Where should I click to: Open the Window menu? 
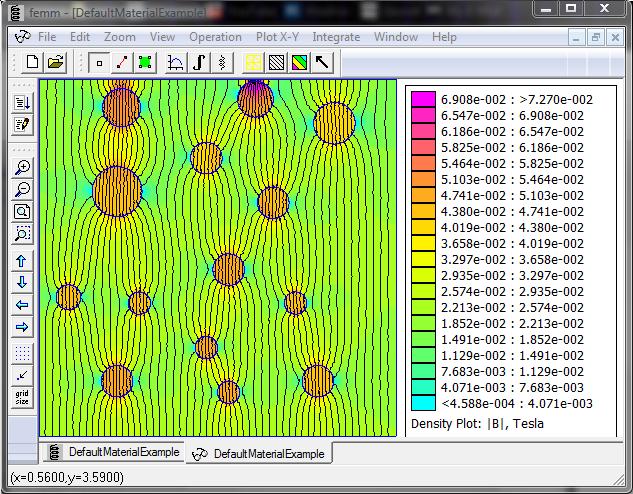[396, 37]
